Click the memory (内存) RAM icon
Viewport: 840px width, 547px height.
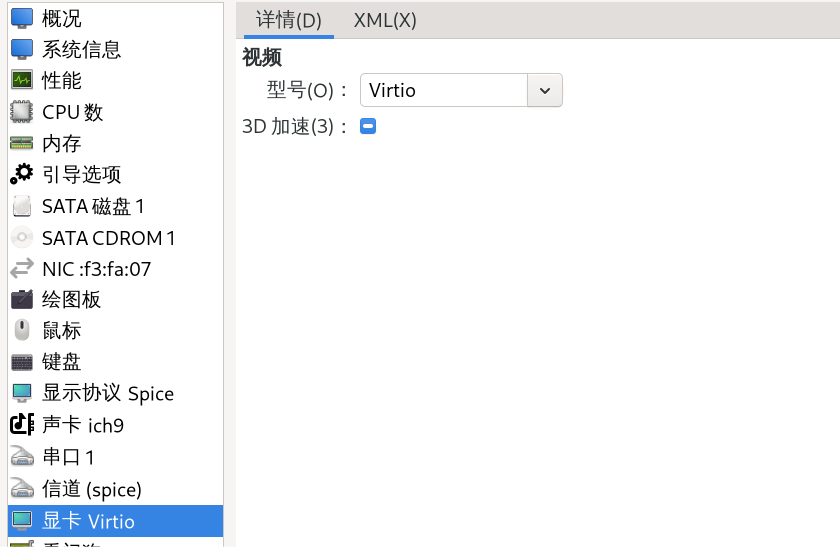(x=22, y=143)
